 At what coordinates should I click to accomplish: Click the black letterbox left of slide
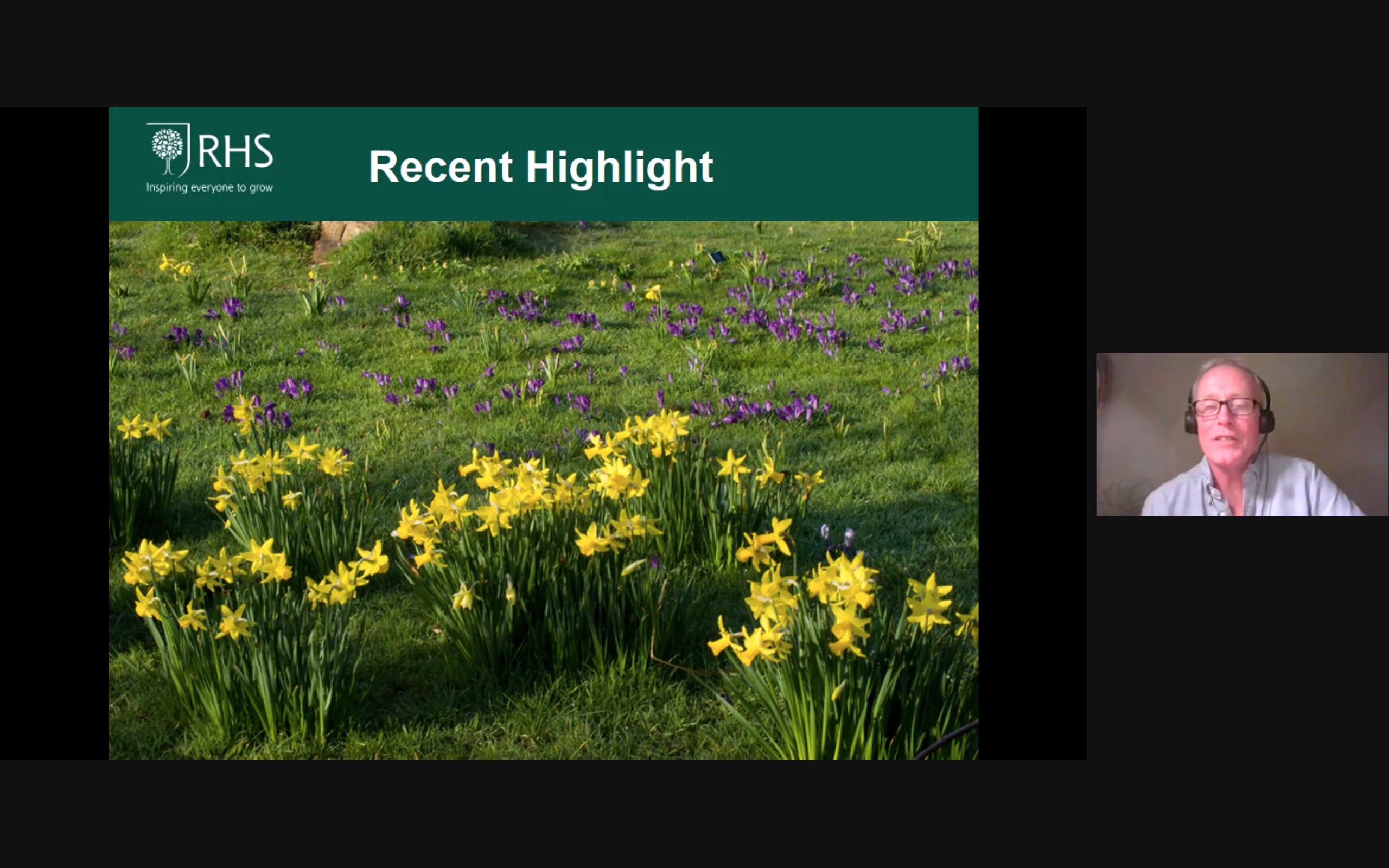(x=54, y=433)
